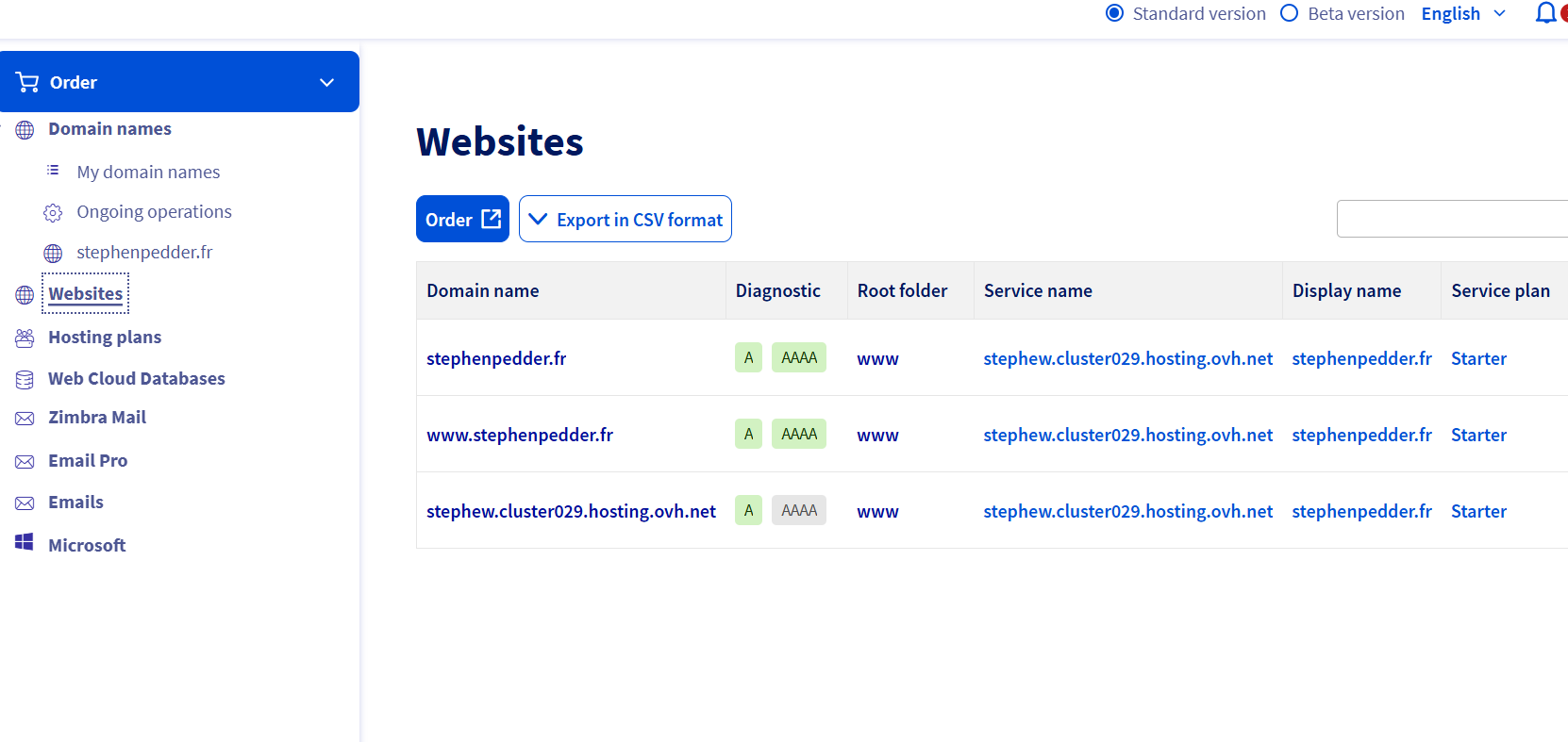The height and width of the screenshot is (742, 1568).
Task: Click the notification bell icon
Action: click(x=1545, y=13)
